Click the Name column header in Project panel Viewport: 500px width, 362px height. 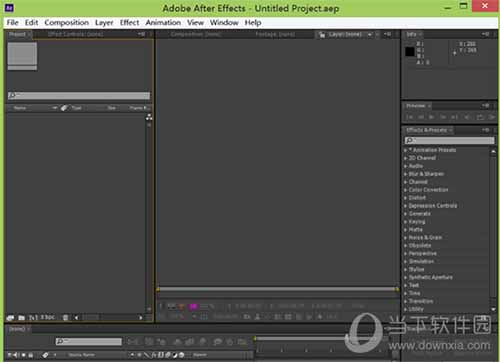pyautogui.click(x=20, y=108)
